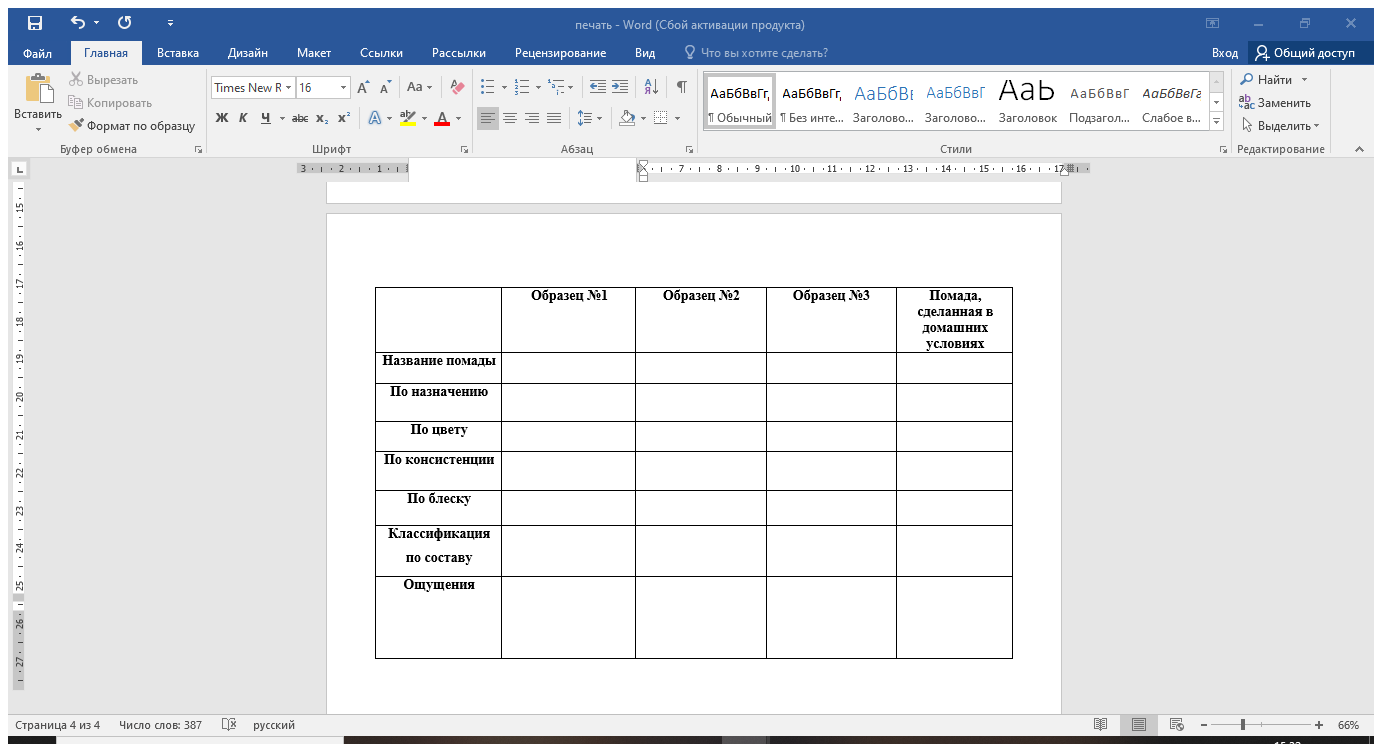Toggle underline formatting (Ч)
The width and height of the screenshot is (1382, 744).
coord(265,118)
